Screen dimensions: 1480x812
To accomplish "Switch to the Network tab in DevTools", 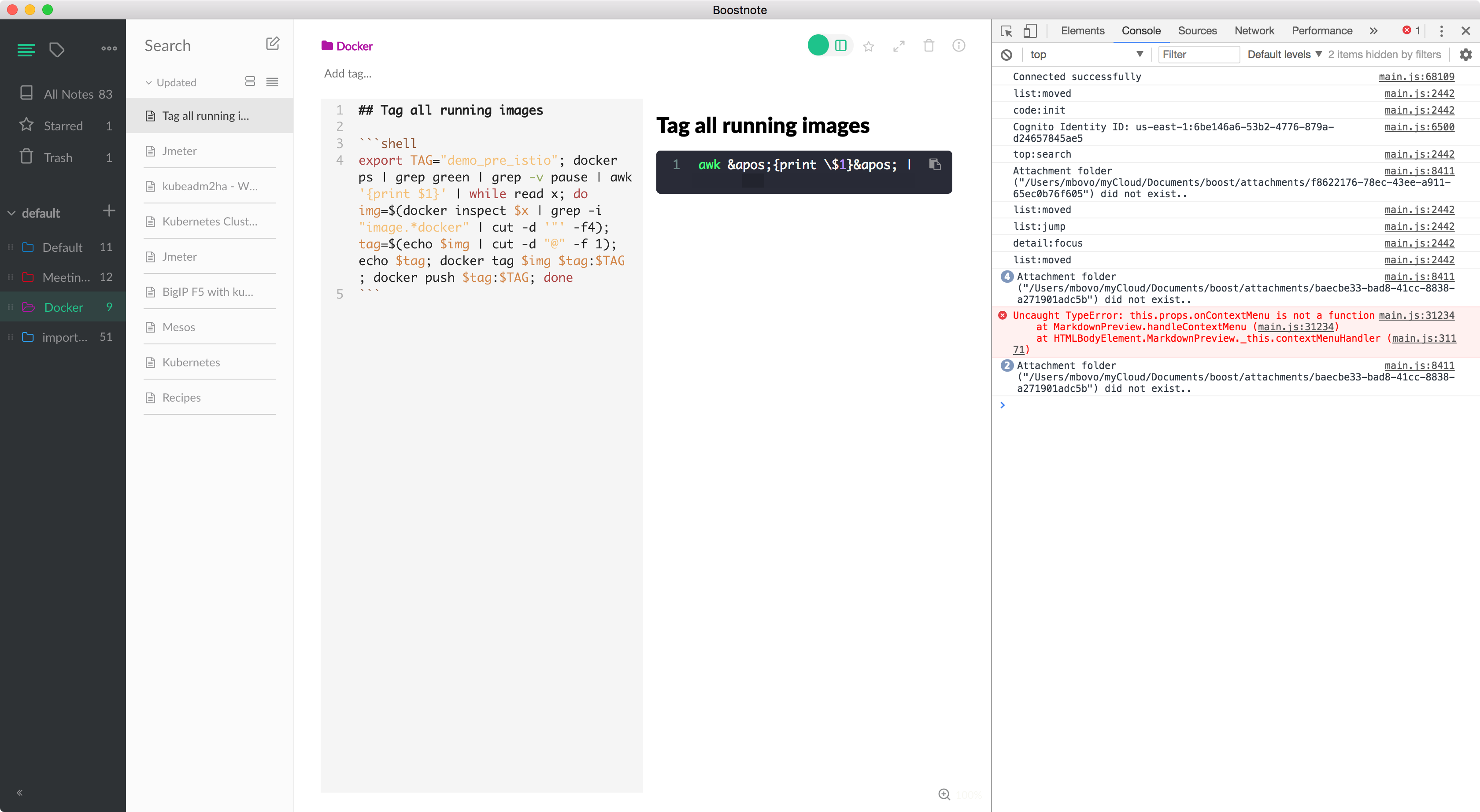I will point(1254,31).
